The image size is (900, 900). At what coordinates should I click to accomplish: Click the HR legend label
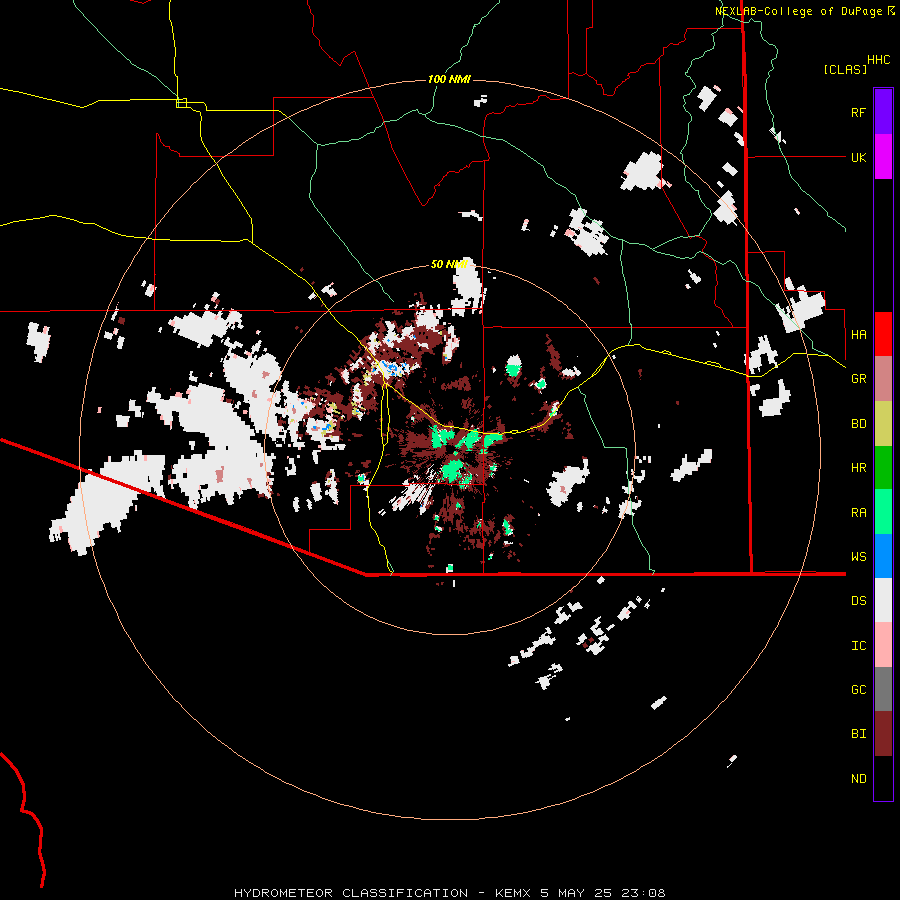click(858, 468)
